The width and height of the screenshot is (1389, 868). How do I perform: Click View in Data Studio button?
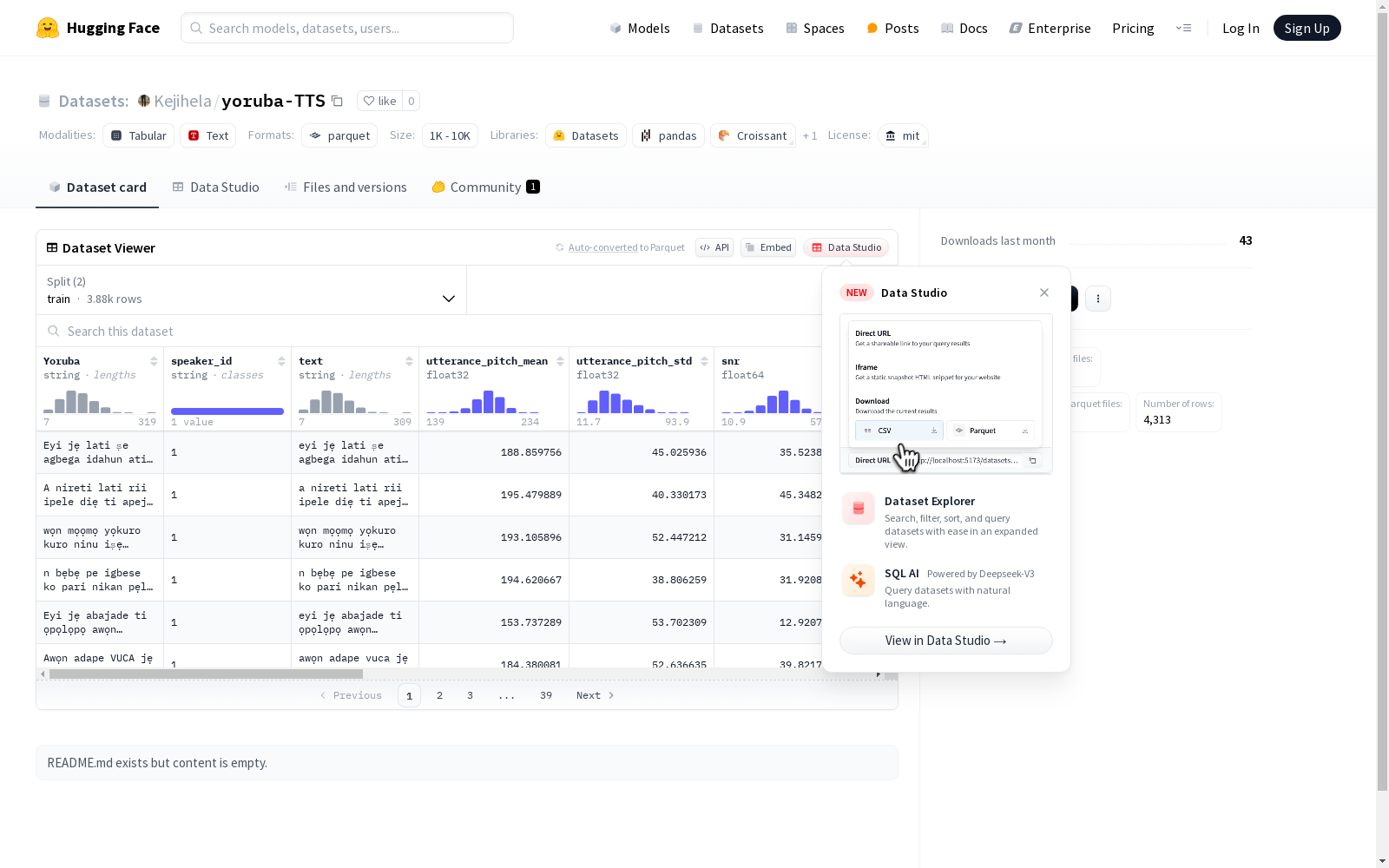(x=946, y=641)
